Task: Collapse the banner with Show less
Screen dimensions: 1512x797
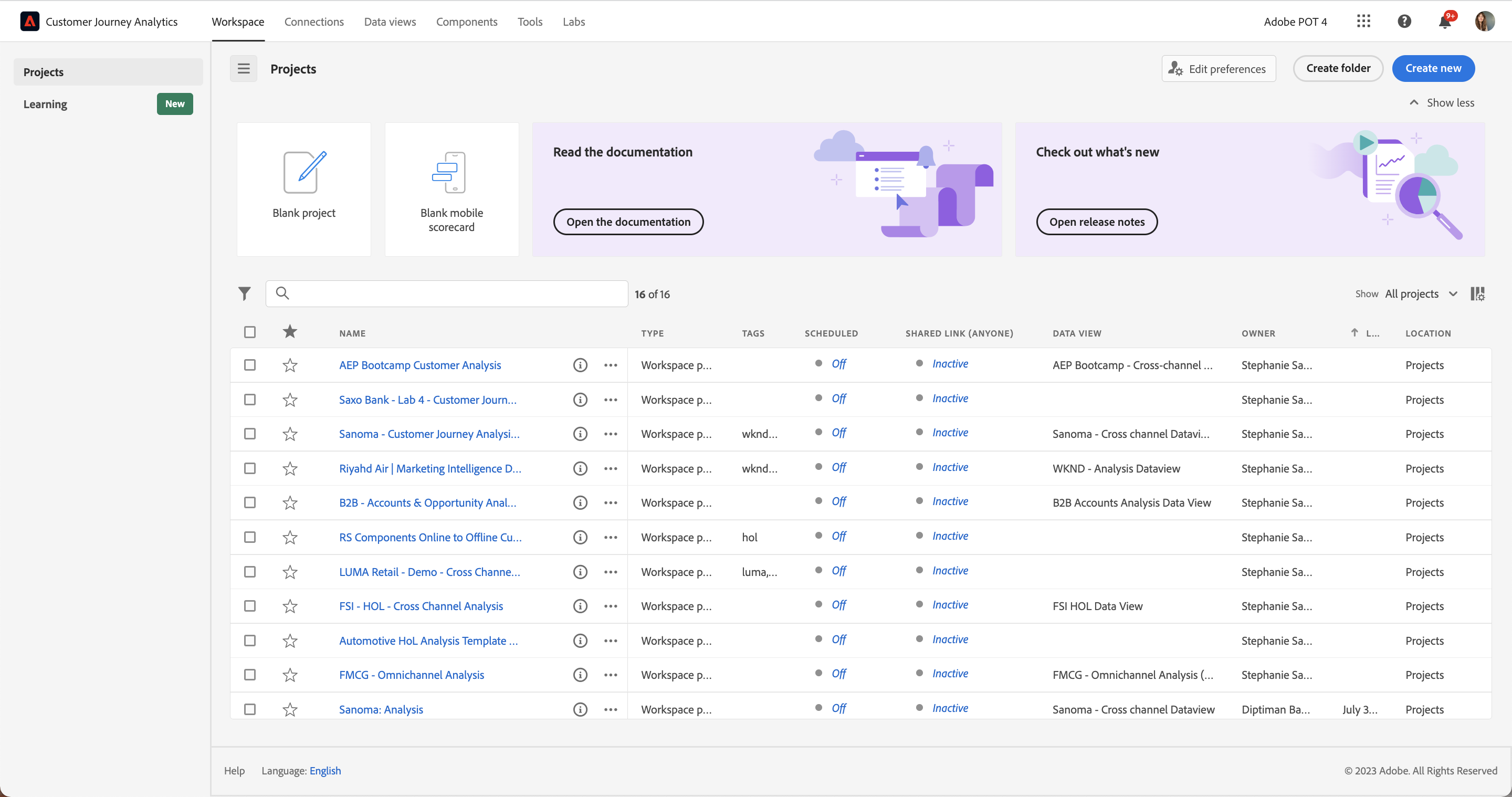Action: [x=1442, y=103]
